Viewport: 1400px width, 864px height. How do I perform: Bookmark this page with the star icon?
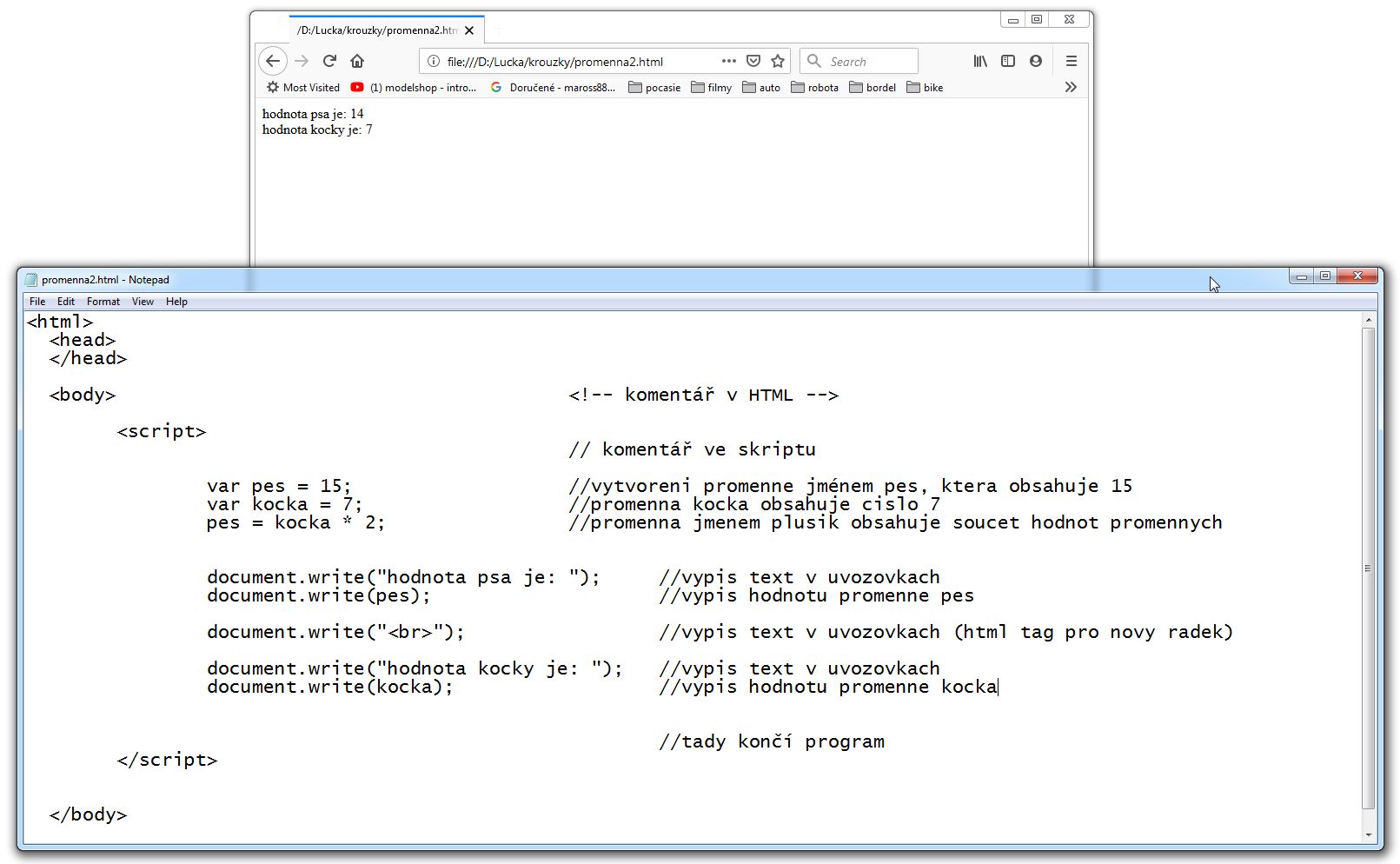[778, 61]
